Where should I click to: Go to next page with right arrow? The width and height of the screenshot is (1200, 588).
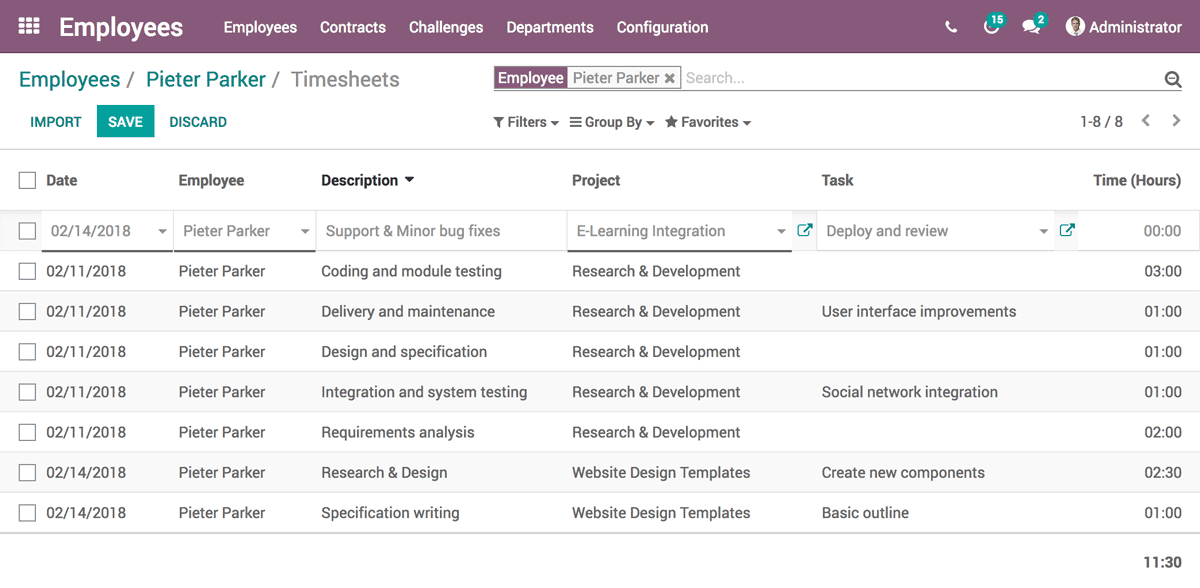click(x=1176, y=120)
